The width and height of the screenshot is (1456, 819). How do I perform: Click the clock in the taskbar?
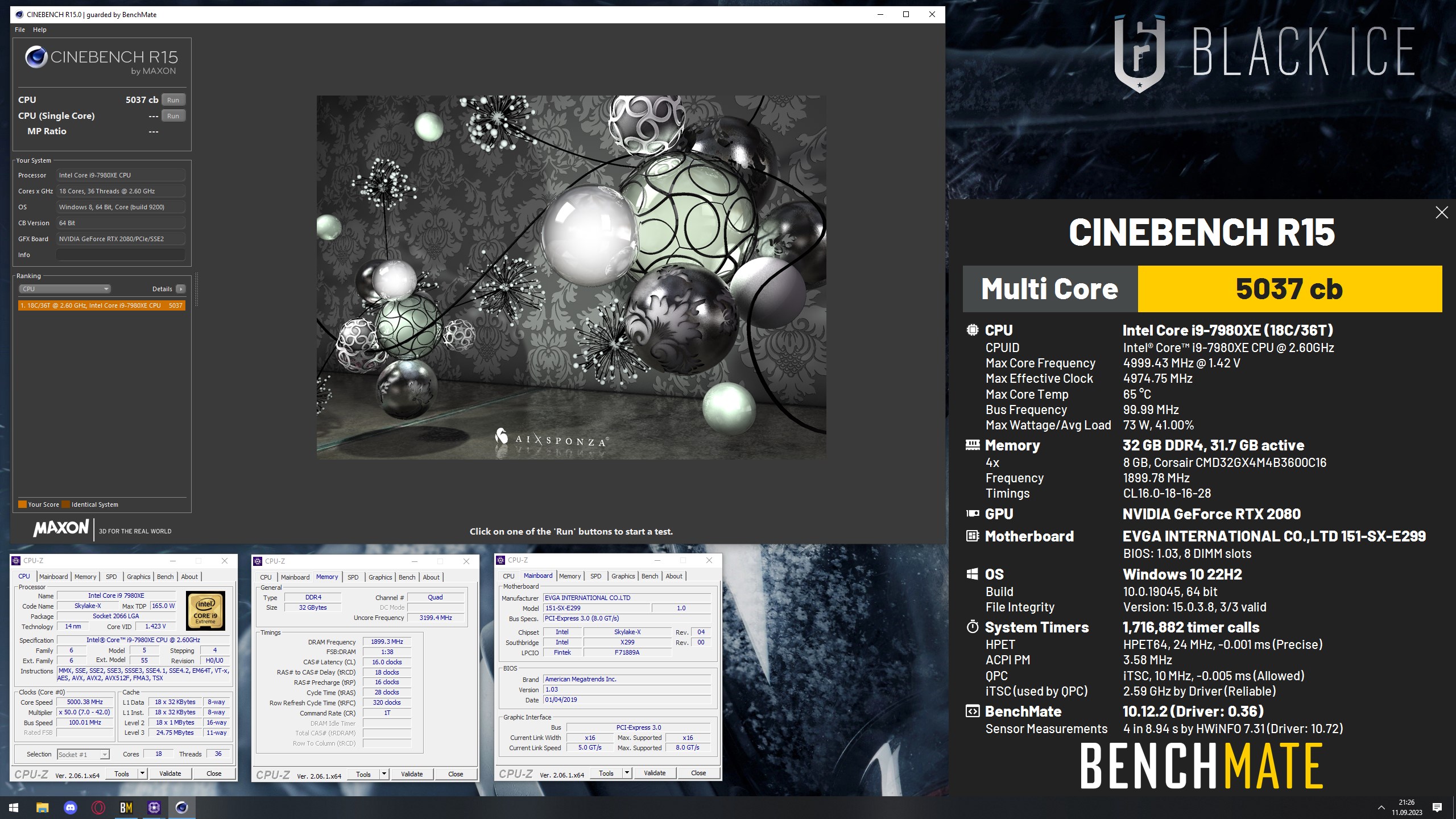coord(1407,808)
